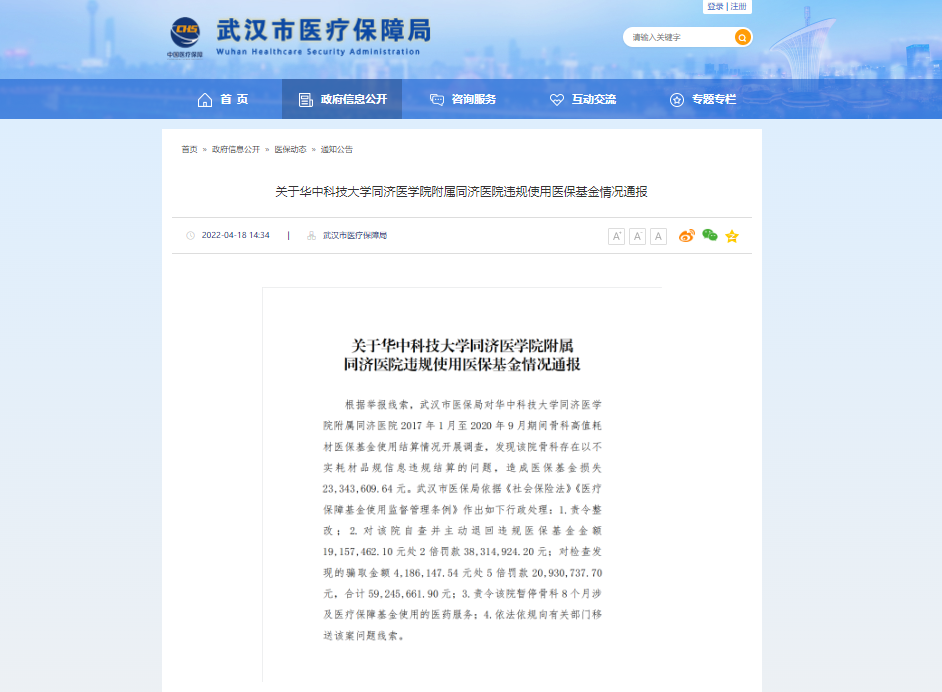Click the star favorite icon

click(732, 236)
